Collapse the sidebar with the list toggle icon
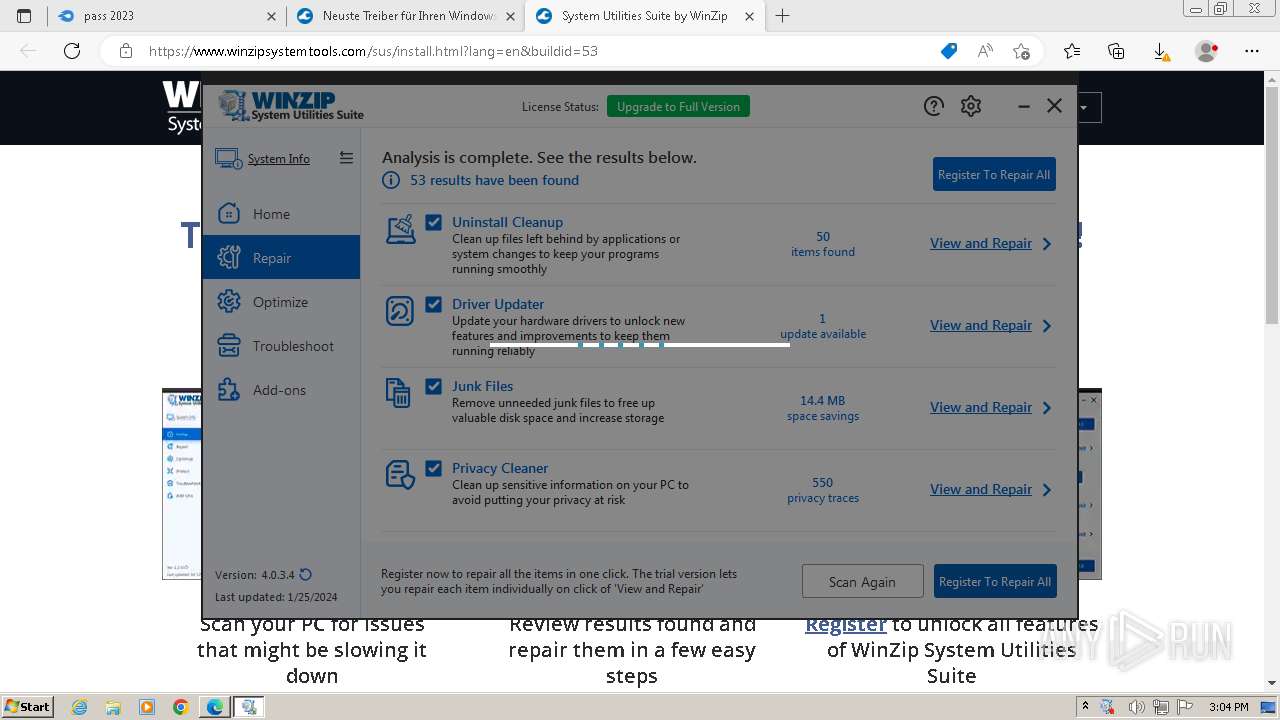The height and width of the screenshot is (720, 1280). (346, 158)
